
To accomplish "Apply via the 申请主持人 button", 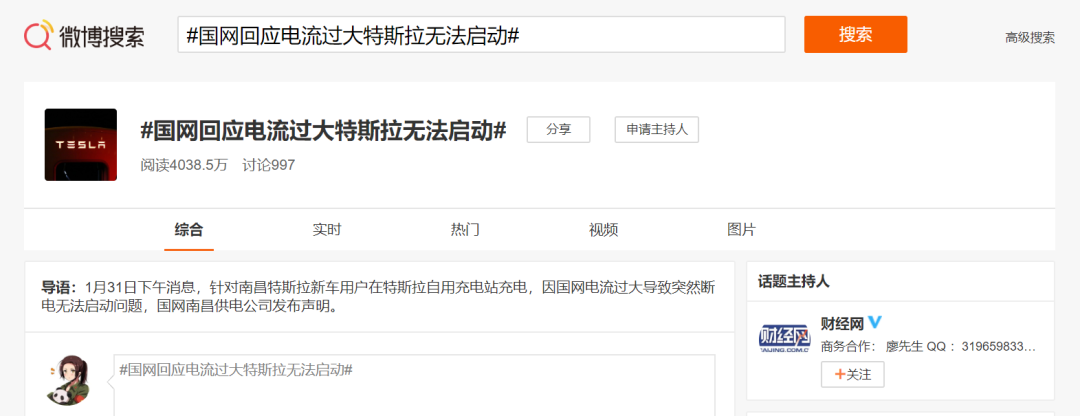I will click(657, 129).
